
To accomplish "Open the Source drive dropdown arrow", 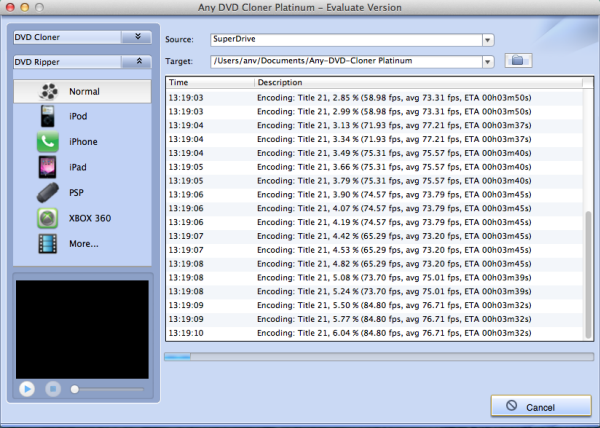I will (x=488, y=40).
